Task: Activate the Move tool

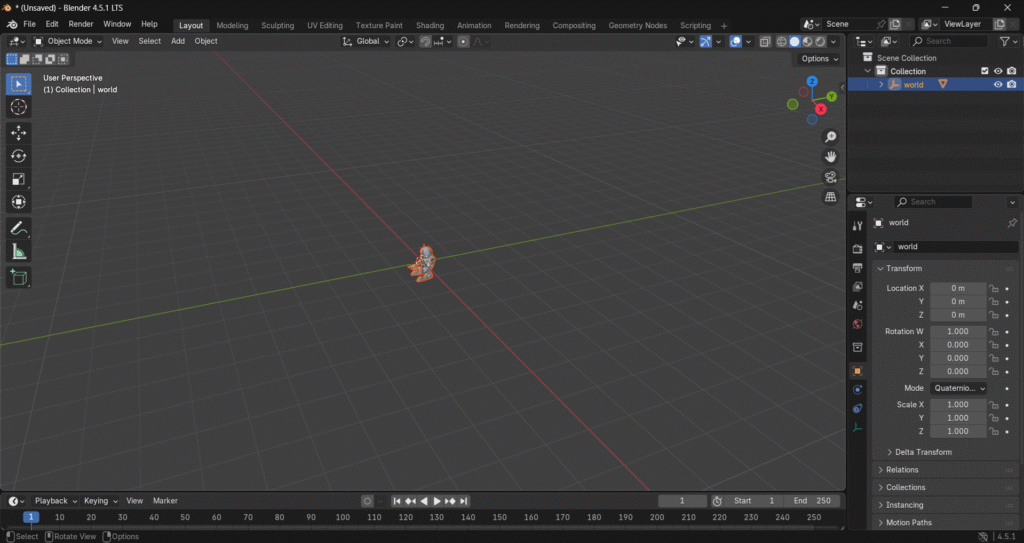Action: tap(18, 133)
